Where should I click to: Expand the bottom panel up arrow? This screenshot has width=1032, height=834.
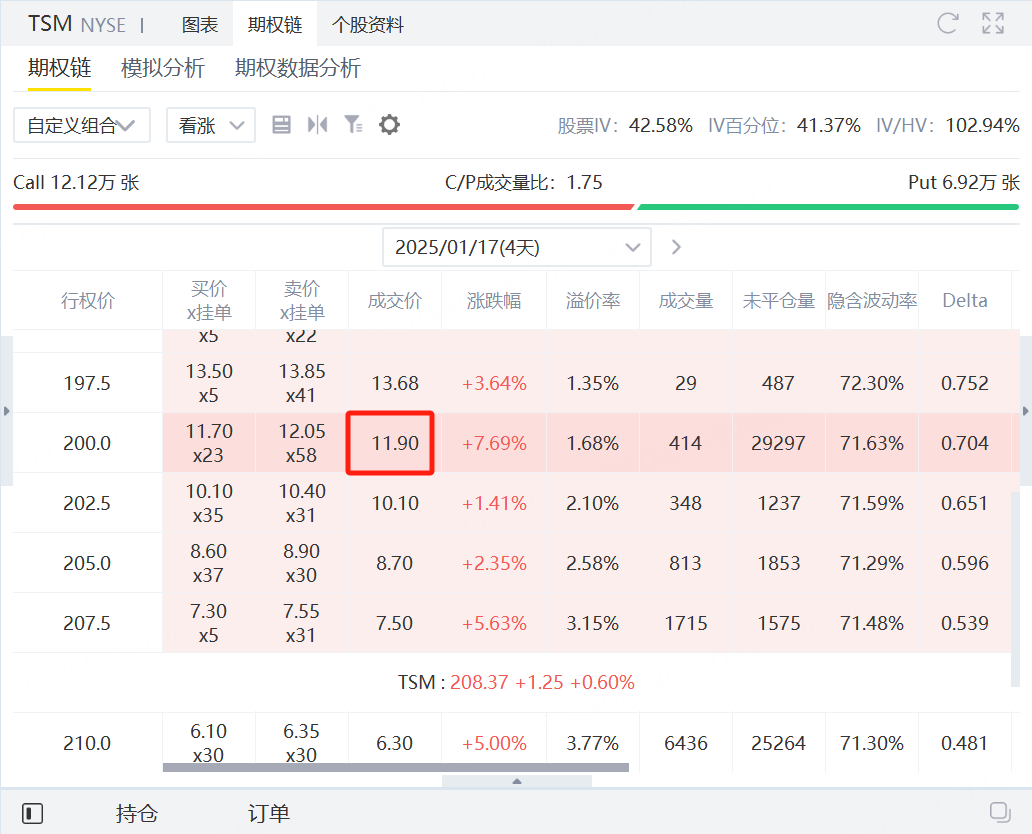coord(517,781)
